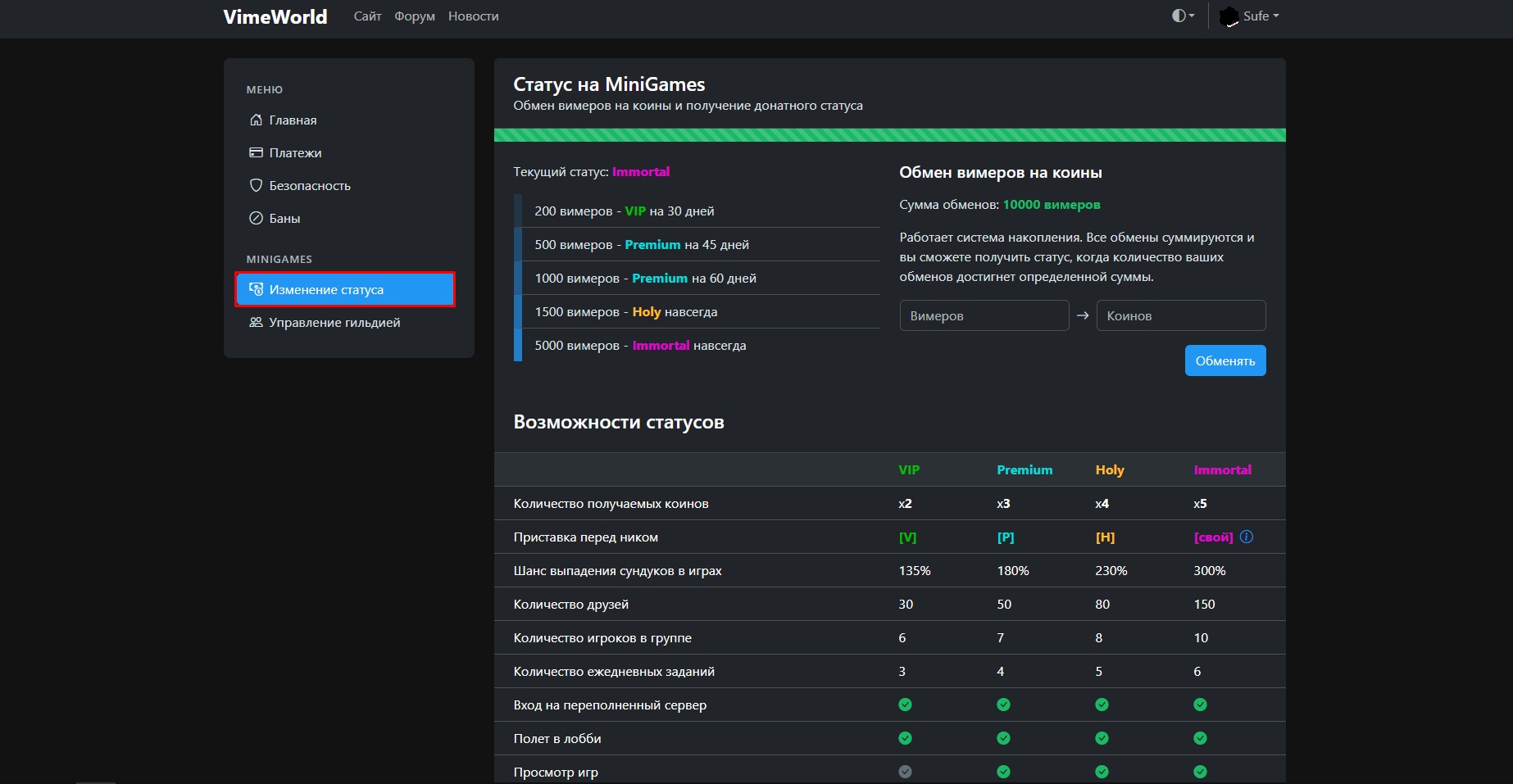Open Сайт in the top navbar
This screenshot has width=1513, height=784.
[x=367, y=16]
